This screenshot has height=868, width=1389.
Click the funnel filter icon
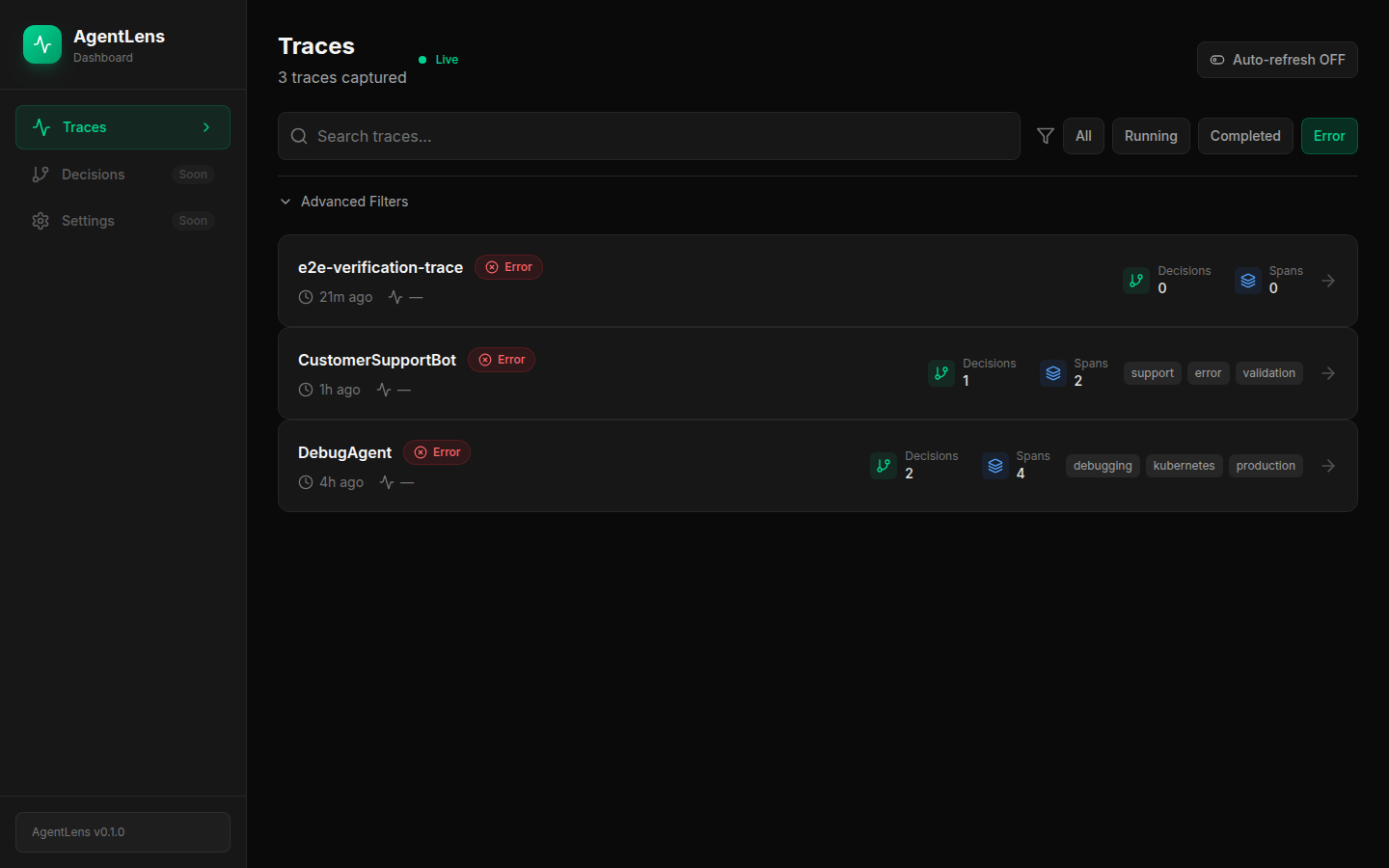[x=1045, y=136]
